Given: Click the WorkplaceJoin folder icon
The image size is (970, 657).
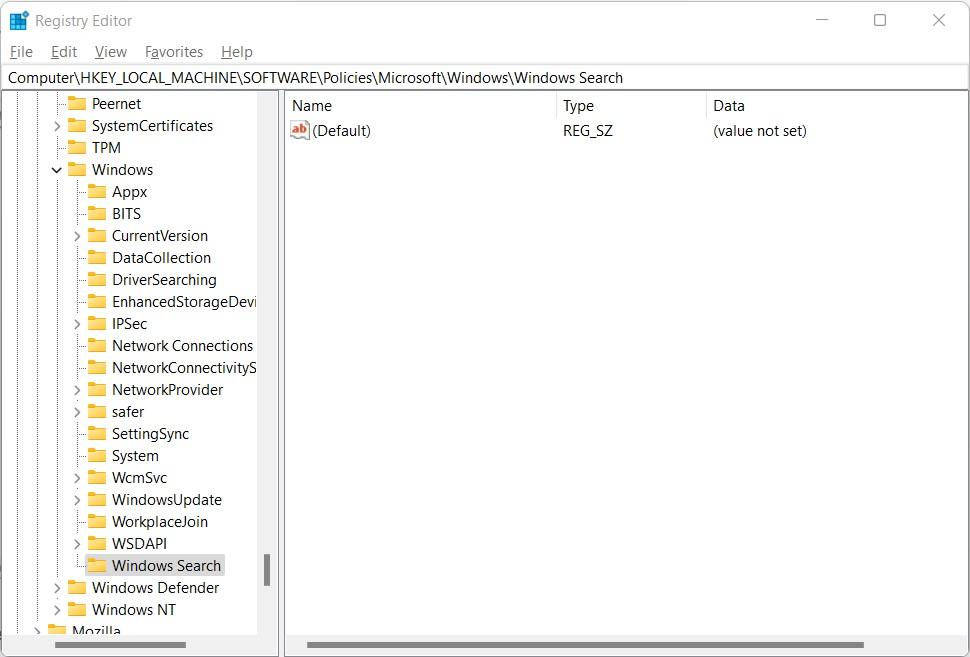Looking at the screenshot, I should point(97,521).
